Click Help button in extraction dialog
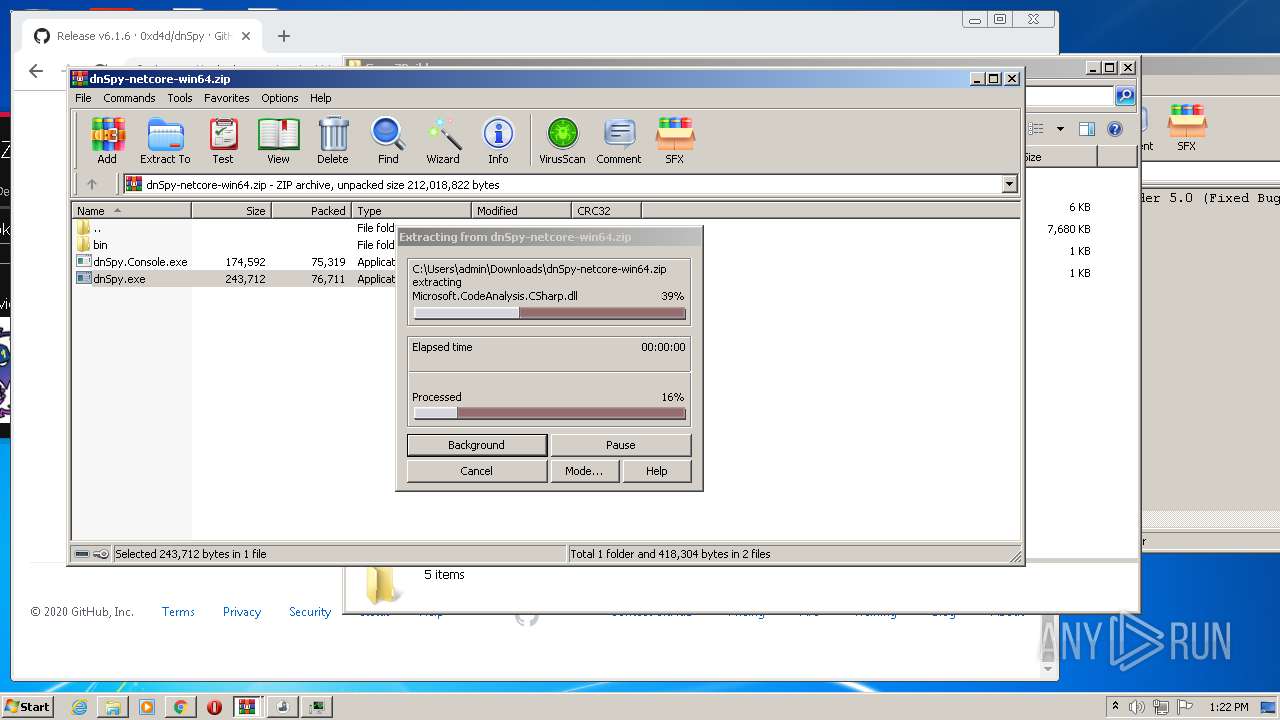Image resolution: width=1280 pixels, height=720 pixels. [x=657, y=471]
